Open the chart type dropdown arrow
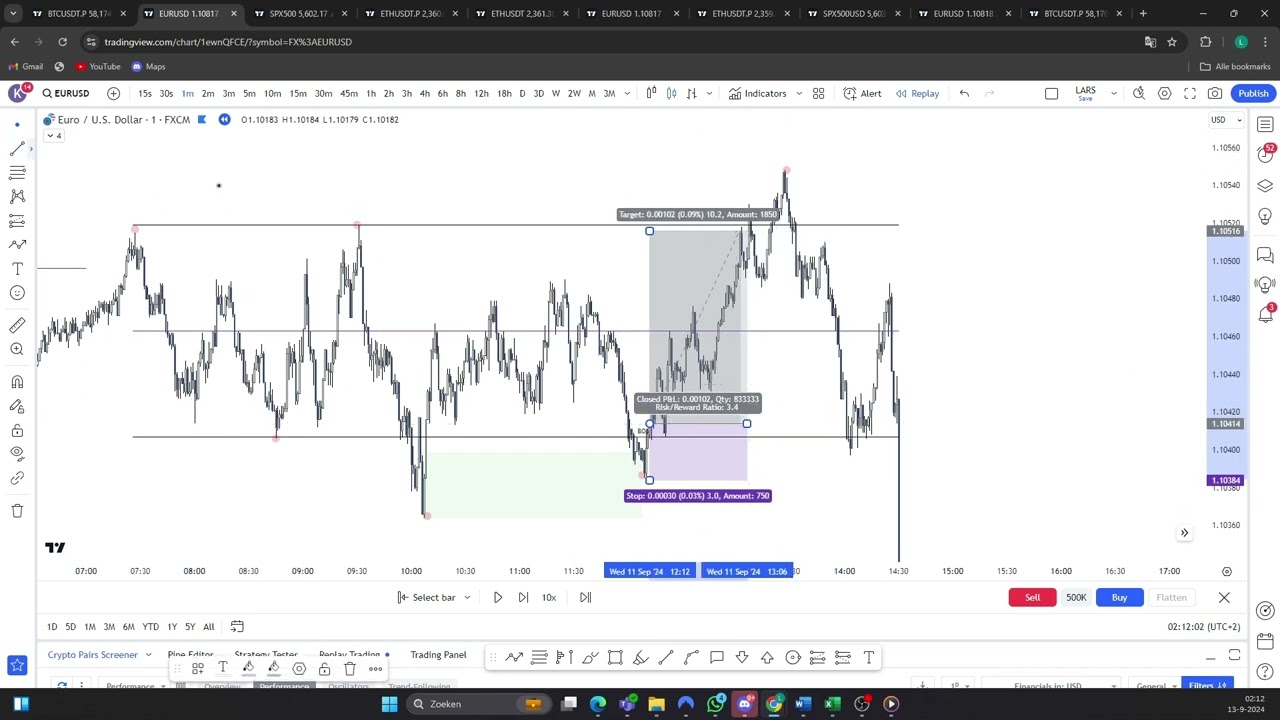 pyautogui.click(x=709, y=93)
